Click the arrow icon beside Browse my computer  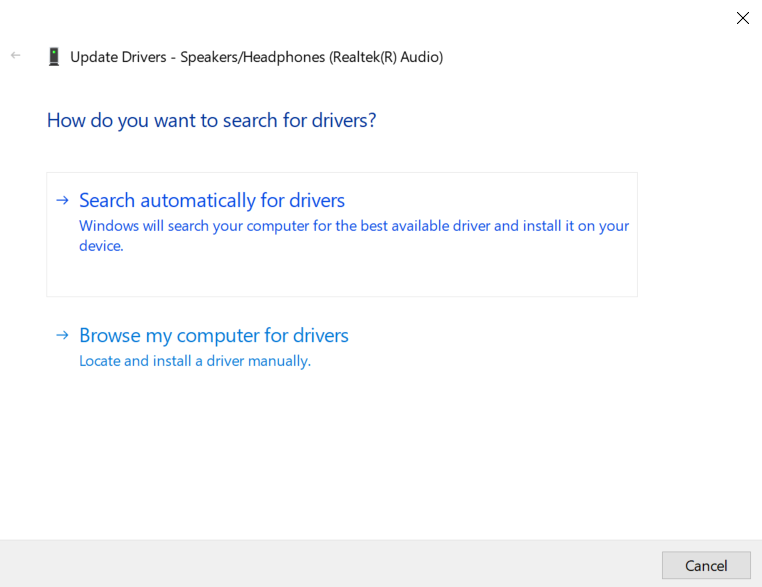[62, 335]
